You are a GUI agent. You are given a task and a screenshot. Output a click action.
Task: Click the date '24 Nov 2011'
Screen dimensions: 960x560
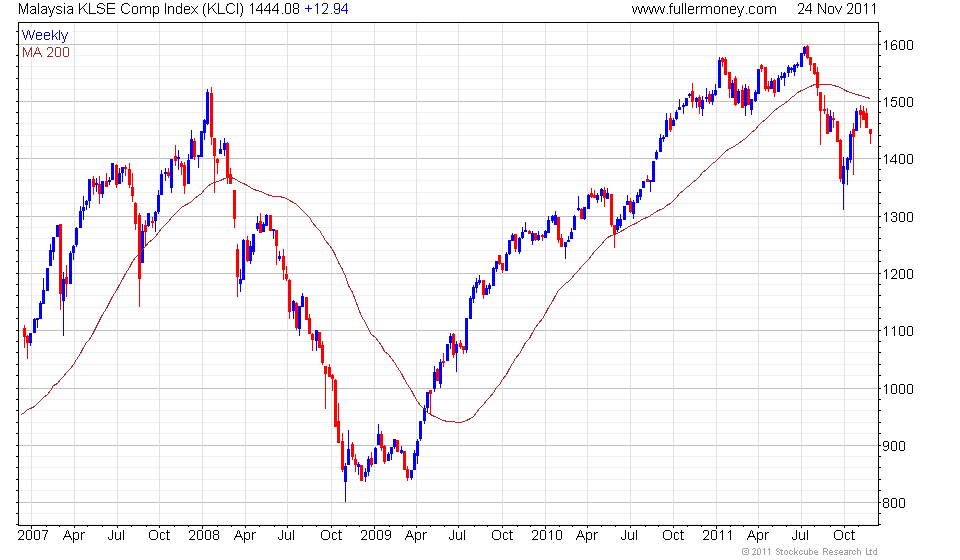[x=837, y=9]
